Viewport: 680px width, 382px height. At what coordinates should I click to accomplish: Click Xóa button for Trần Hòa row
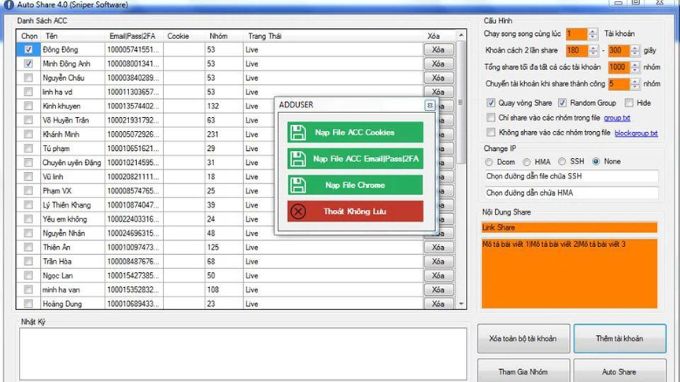[438, 261]
